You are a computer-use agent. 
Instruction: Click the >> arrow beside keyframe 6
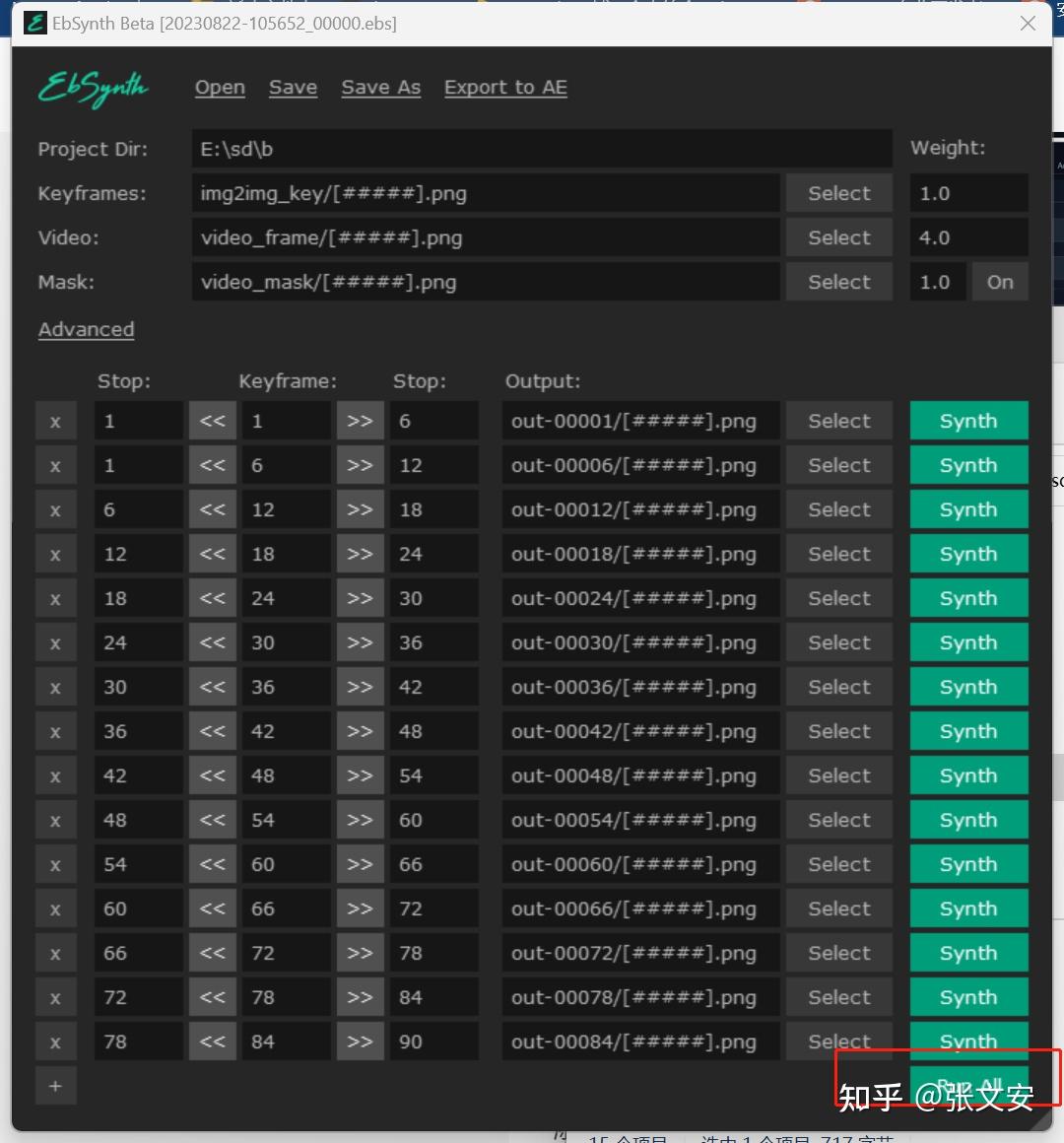360,464
